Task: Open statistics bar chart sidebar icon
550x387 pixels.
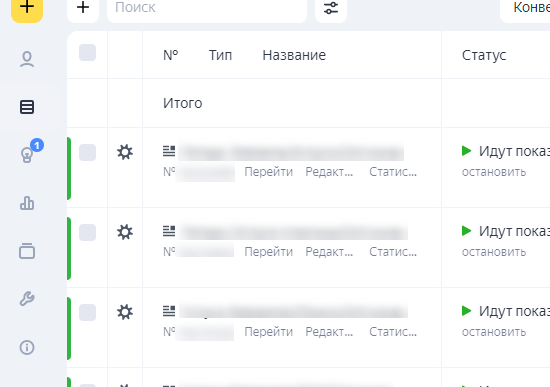Action: (27, 203)
